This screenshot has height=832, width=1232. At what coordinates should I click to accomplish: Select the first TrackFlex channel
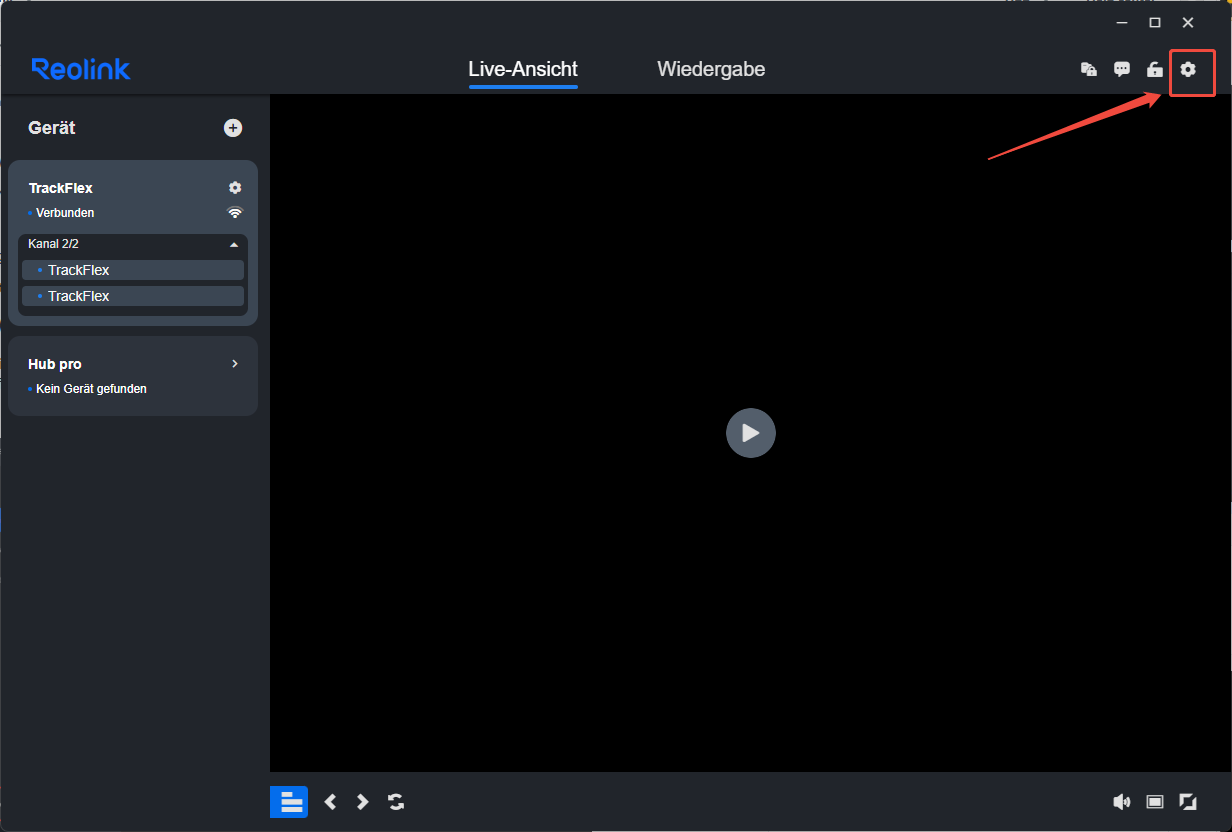tap(133, 270)
